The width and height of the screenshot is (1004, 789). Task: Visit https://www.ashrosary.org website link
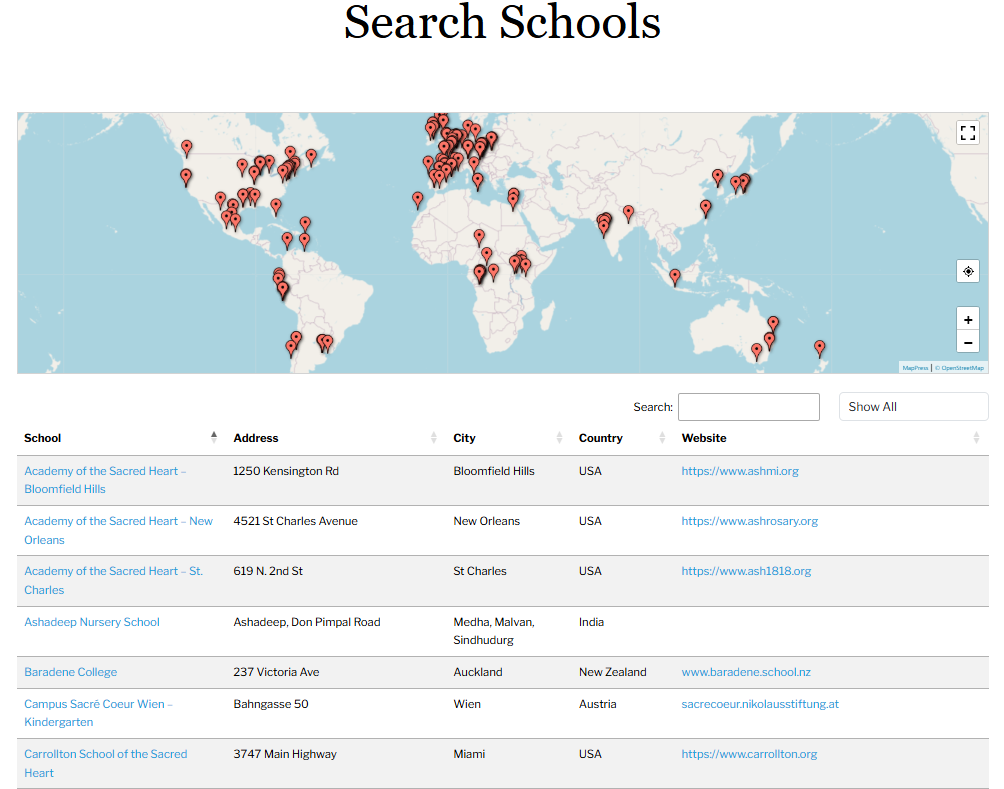(749, 521)
